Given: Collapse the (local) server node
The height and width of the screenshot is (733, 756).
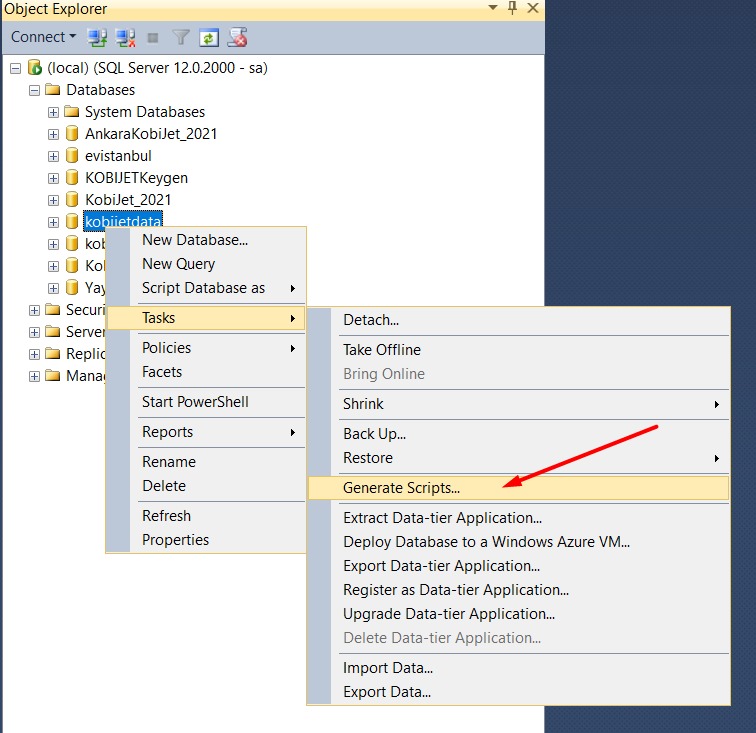Looking at the screenshot, I should tap(15, 68).
